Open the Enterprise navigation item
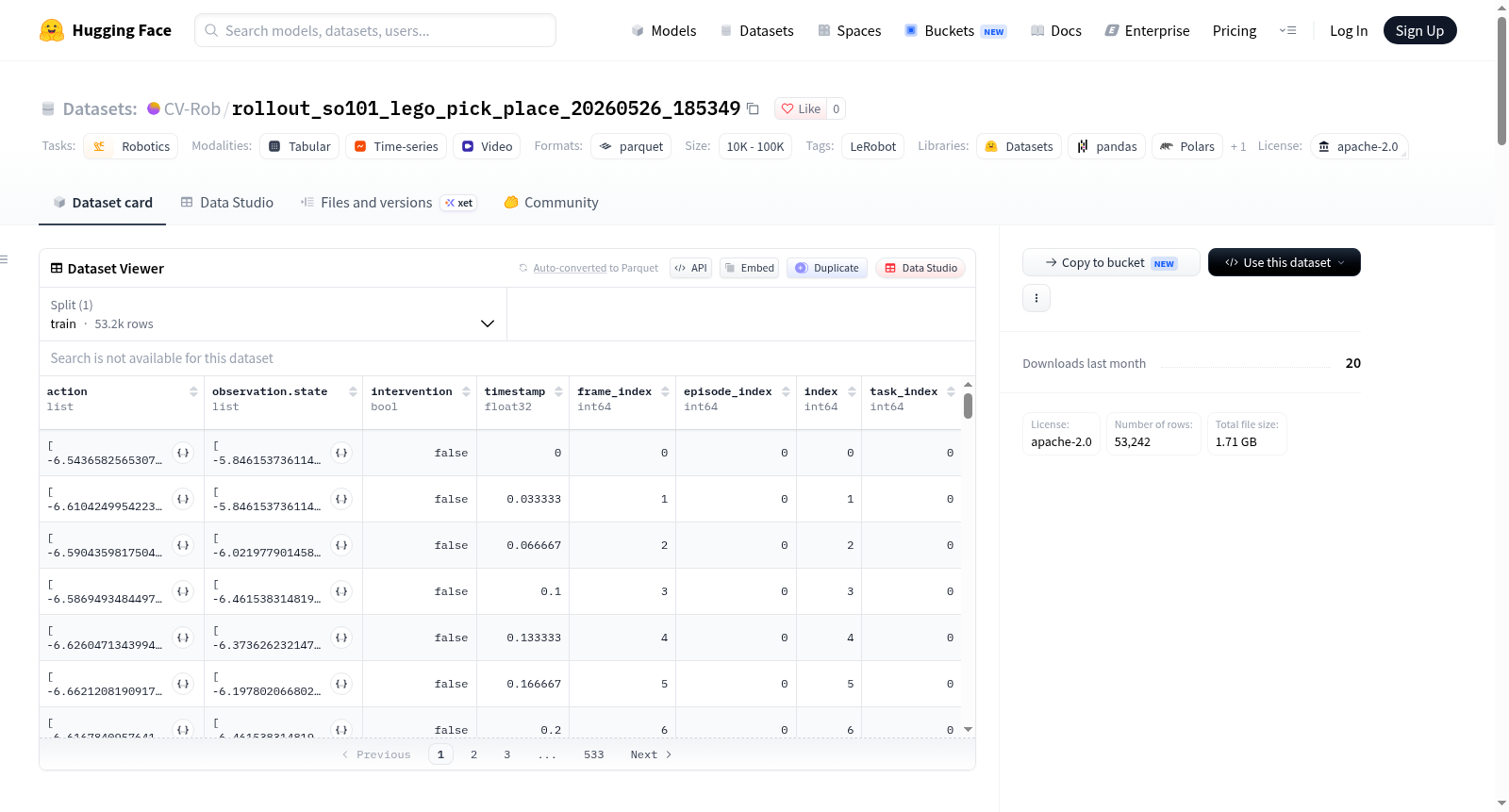 point(1147,30)
